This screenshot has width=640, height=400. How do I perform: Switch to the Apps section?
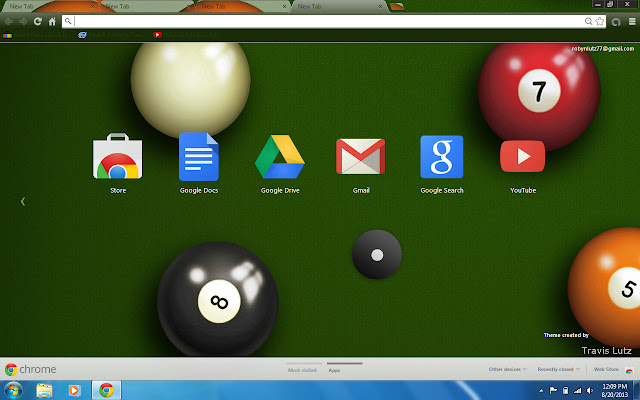pos(334,370)
